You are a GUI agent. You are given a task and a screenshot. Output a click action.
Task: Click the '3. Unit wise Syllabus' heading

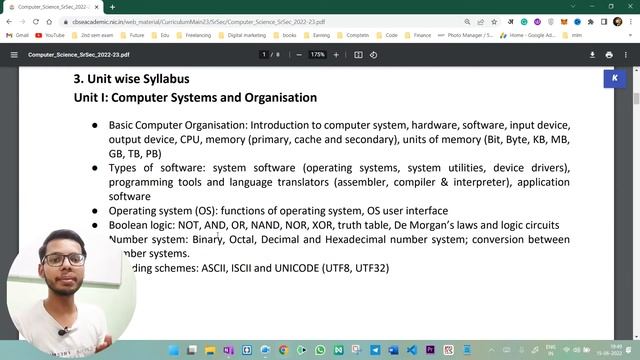tap(131, 78)
